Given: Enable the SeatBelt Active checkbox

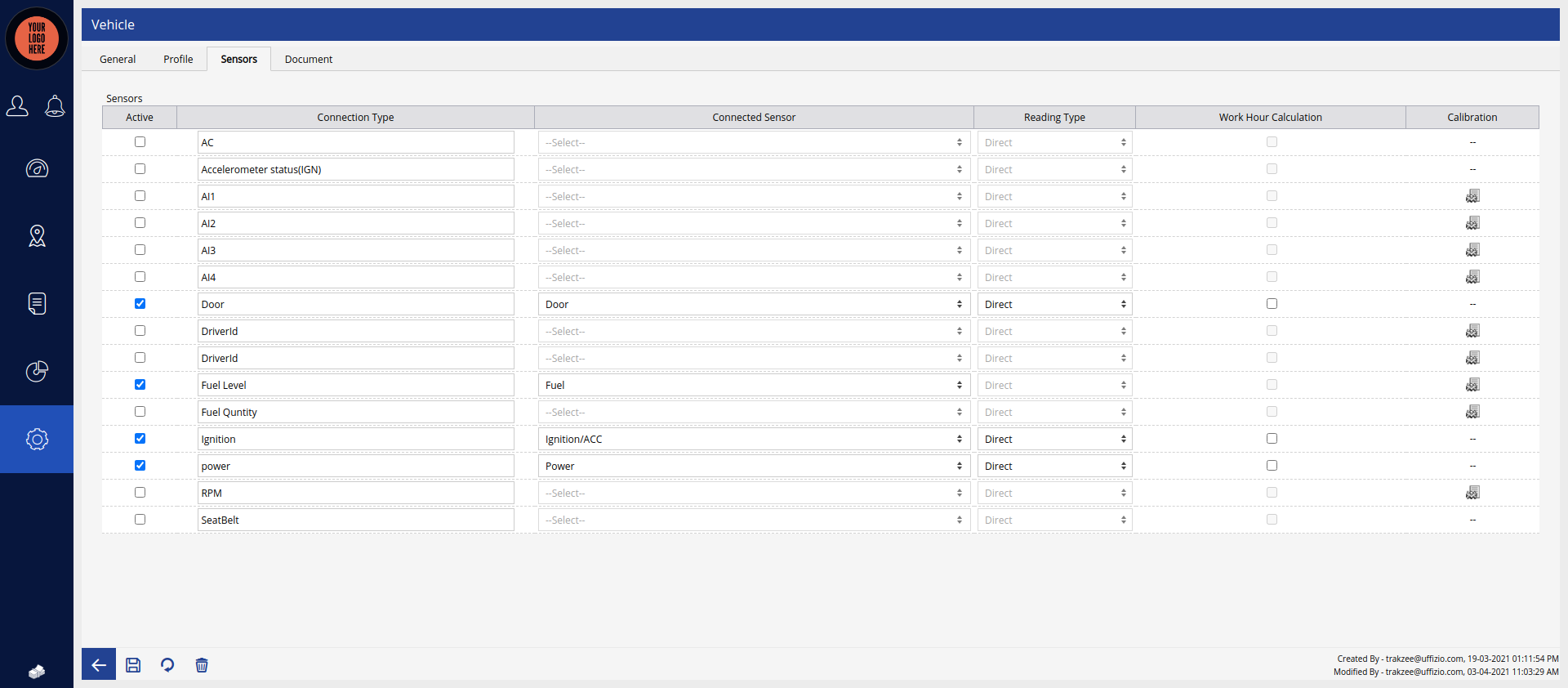Looking at the screenshot, I should pos(140,520).
